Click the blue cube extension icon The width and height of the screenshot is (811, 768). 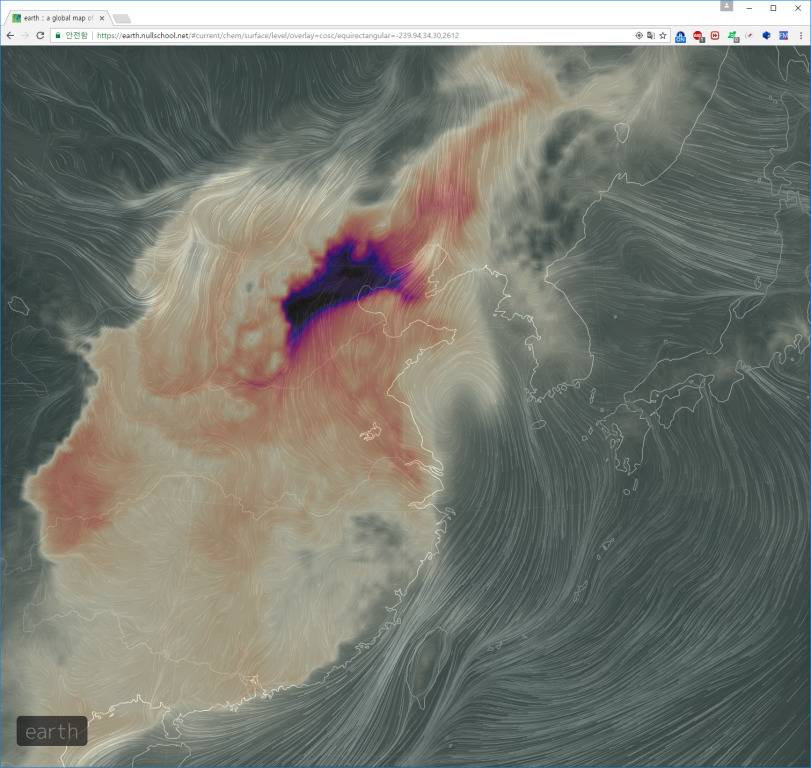point(766,35)
